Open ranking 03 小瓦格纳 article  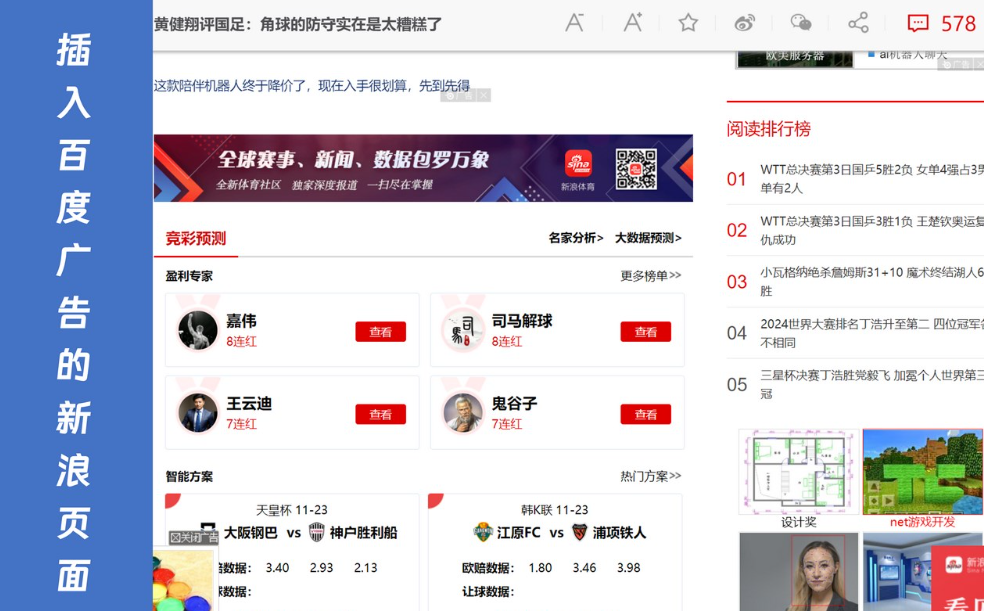pos(872,282)
